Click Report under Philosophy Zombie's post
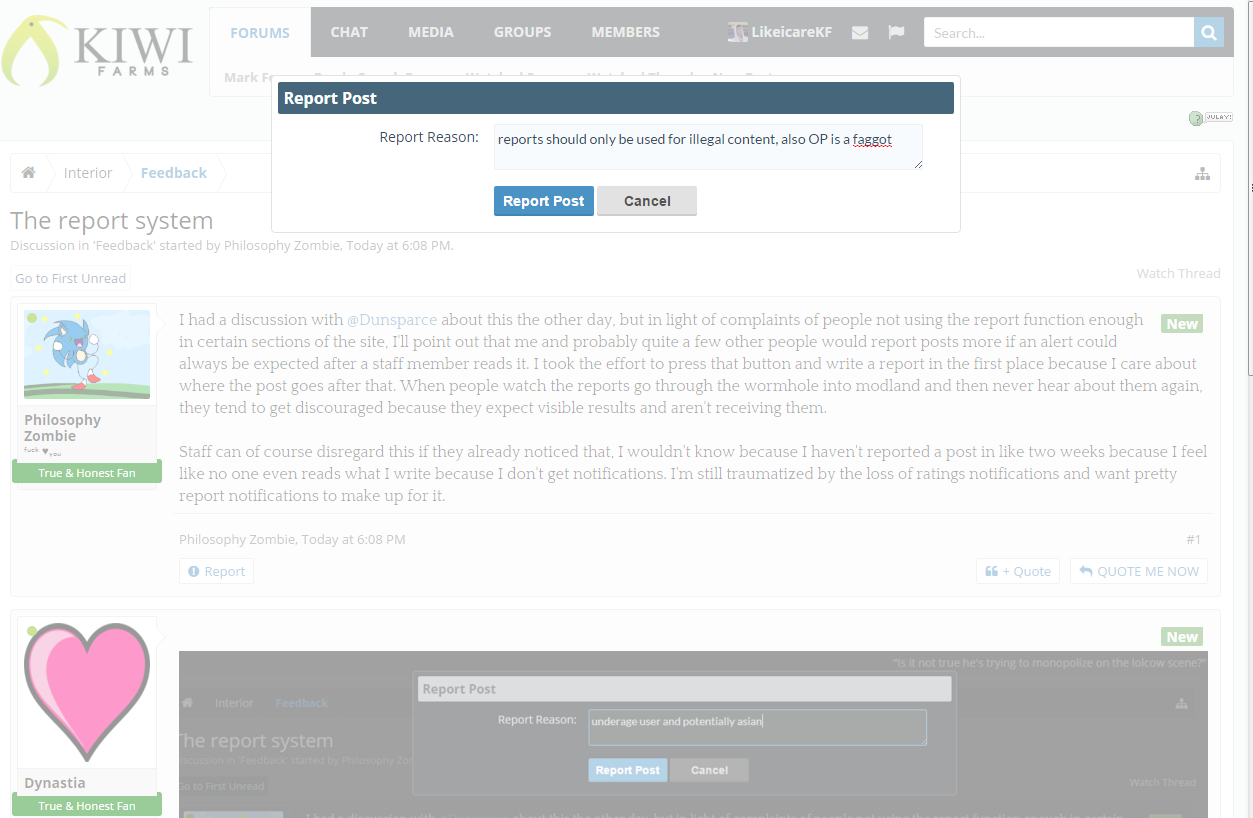The image size is (1253, 818). (216, 571)
